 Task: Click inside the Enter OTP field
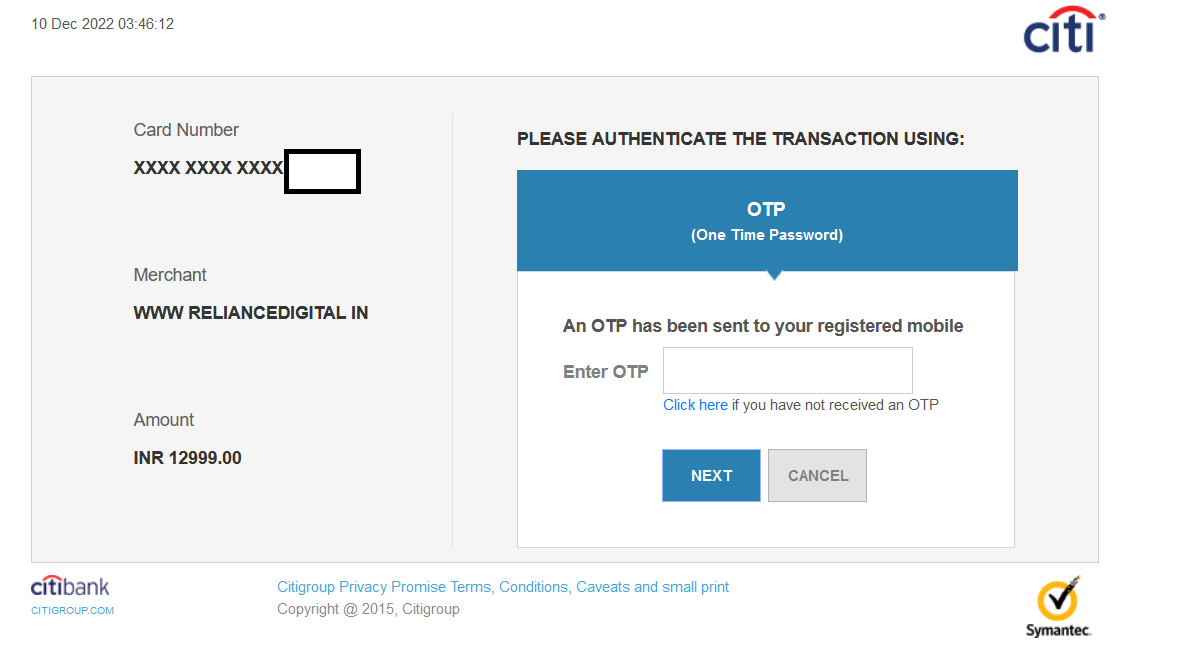[787, 370]
